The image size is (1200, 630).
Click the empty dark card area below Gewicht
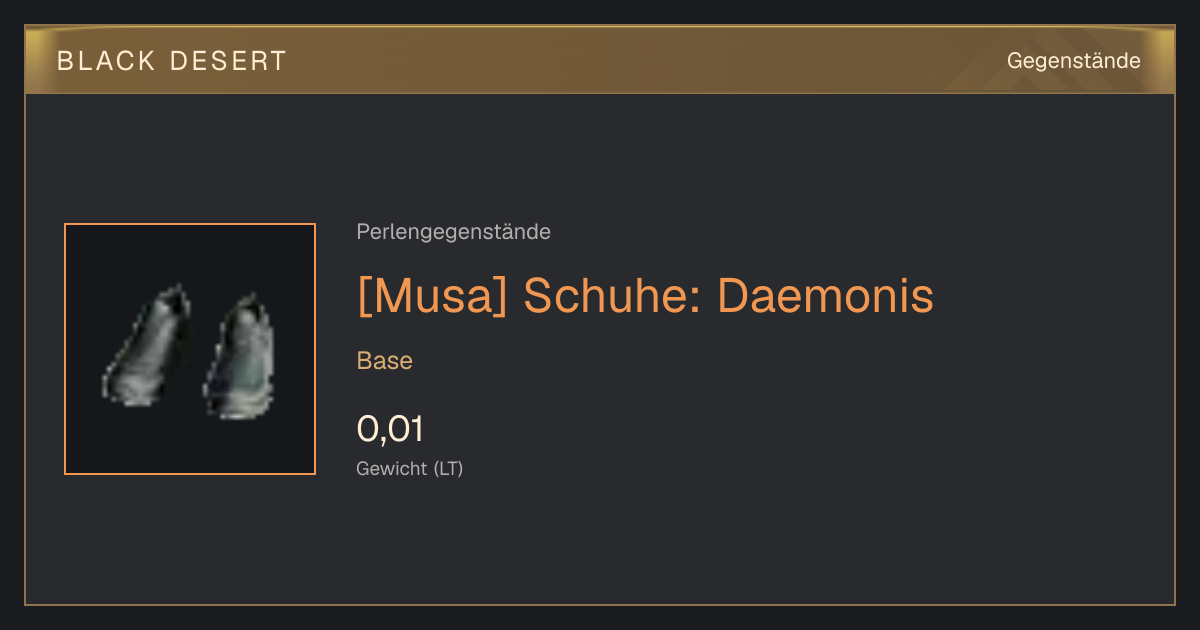point(600,545)
